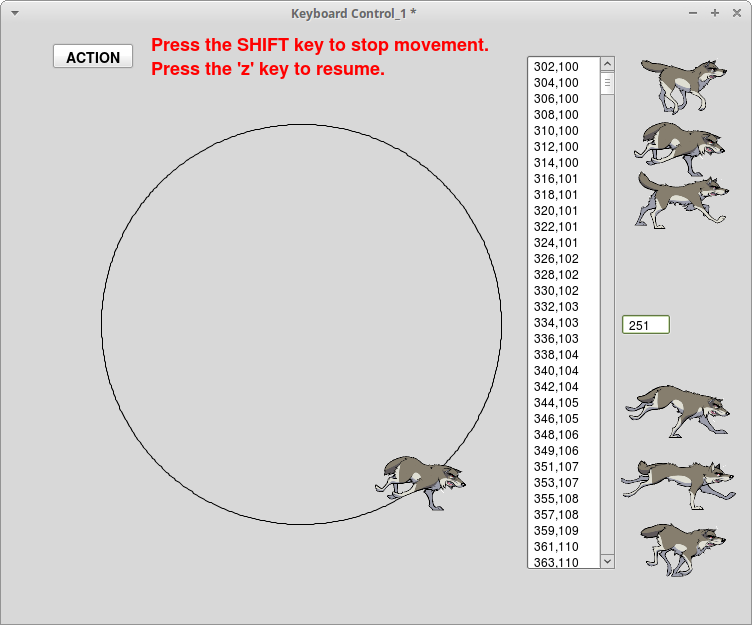
Task: Pick the 363,110 entry in the list
Action: (557, 562)
